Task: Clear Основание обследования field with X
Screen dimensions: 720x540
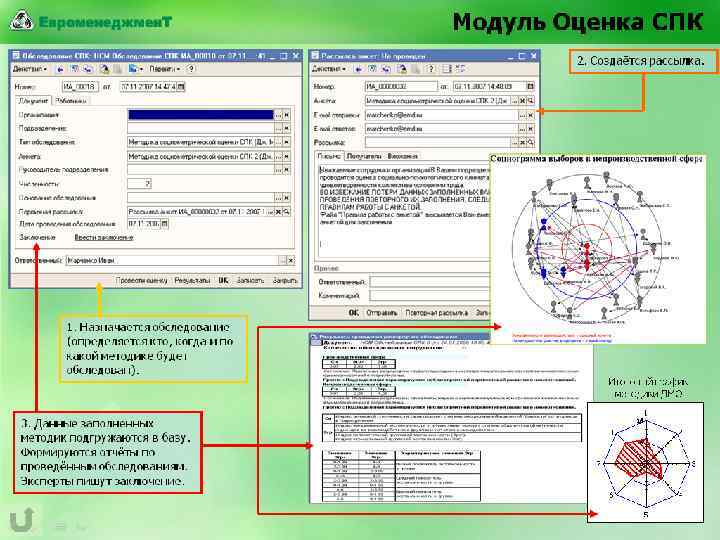Action: click(287, 197)
